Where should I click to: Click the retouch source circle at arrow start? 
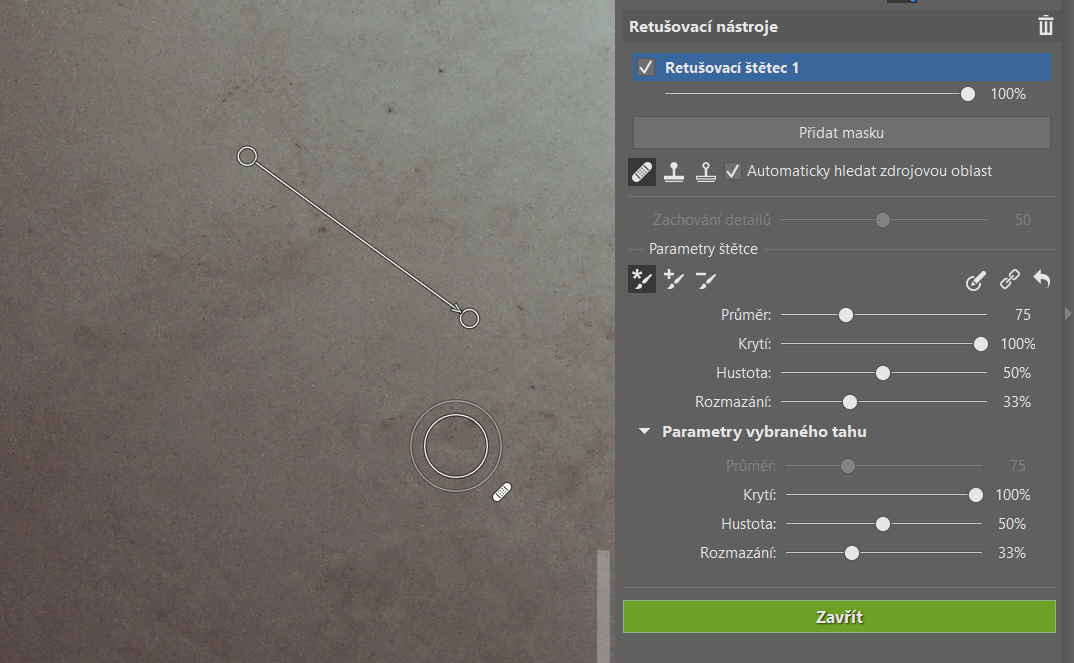tap(247, 156)
